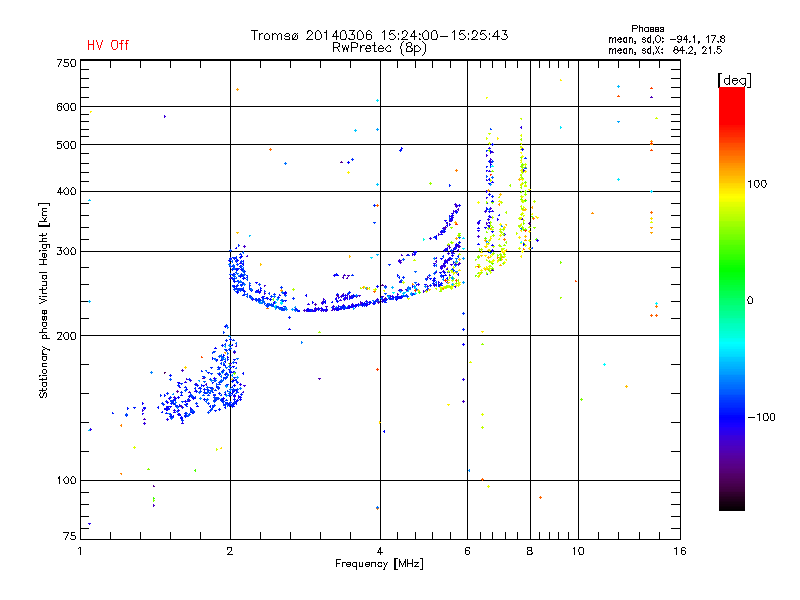Click the '0' colorbar tick label

[750, 300]
